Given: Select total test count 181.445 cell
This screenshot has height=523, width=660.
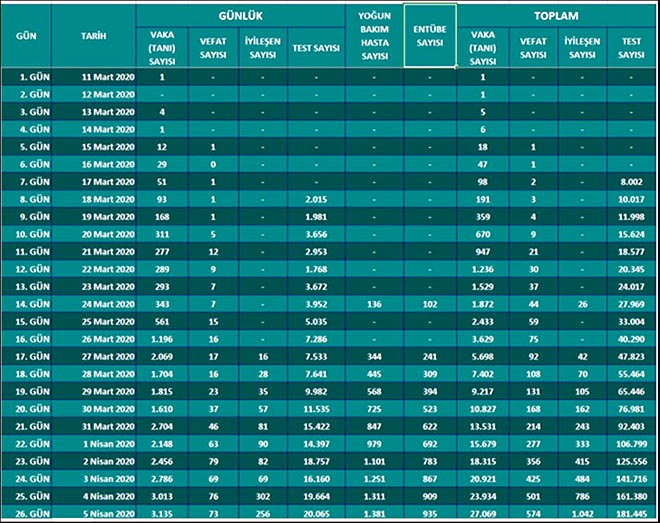Looking at the screenshot, I should click(x=631, y=515).
